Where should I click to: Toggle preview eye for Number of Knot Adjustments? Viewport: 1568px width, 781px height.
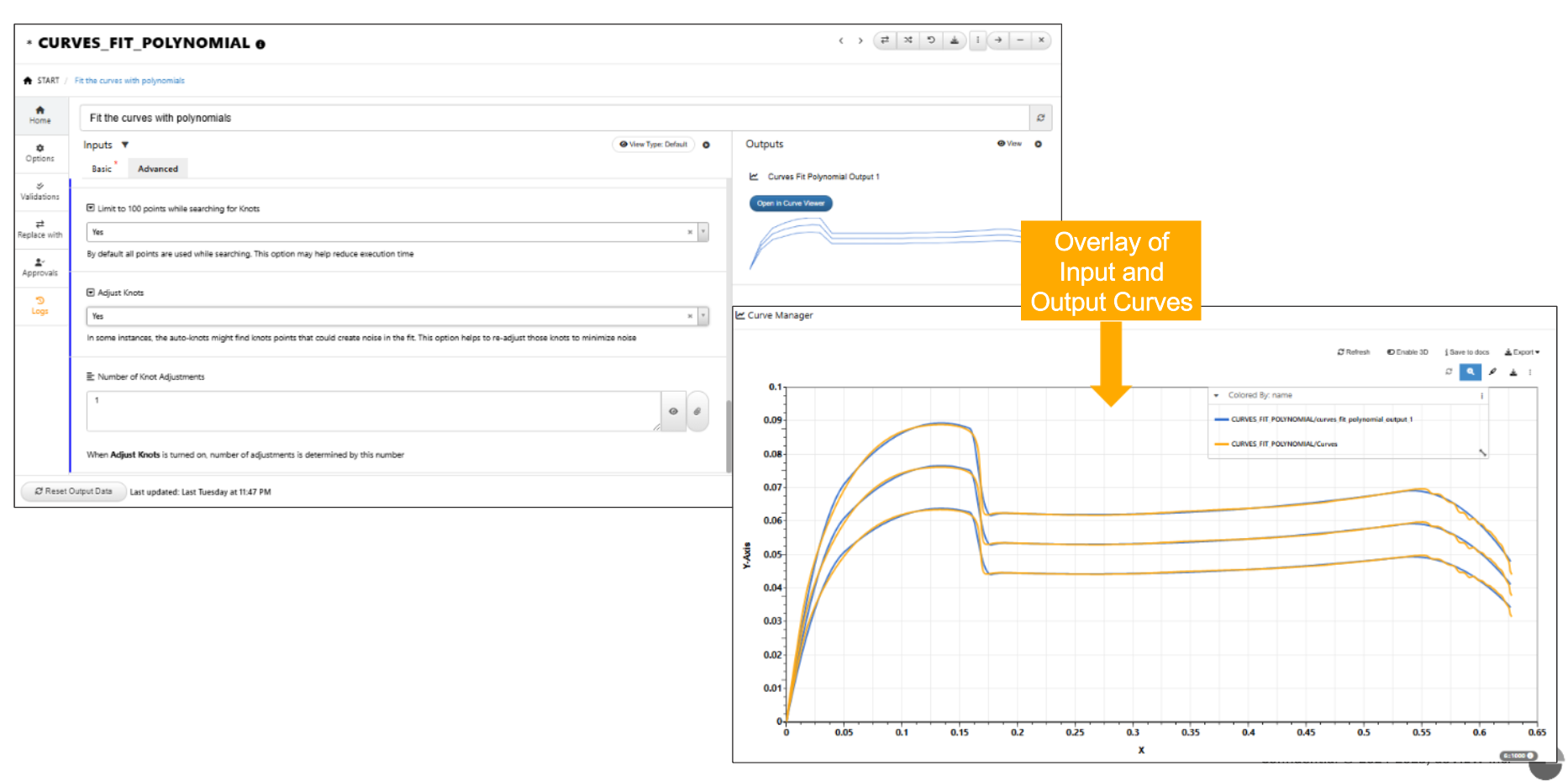pos(673,411)
